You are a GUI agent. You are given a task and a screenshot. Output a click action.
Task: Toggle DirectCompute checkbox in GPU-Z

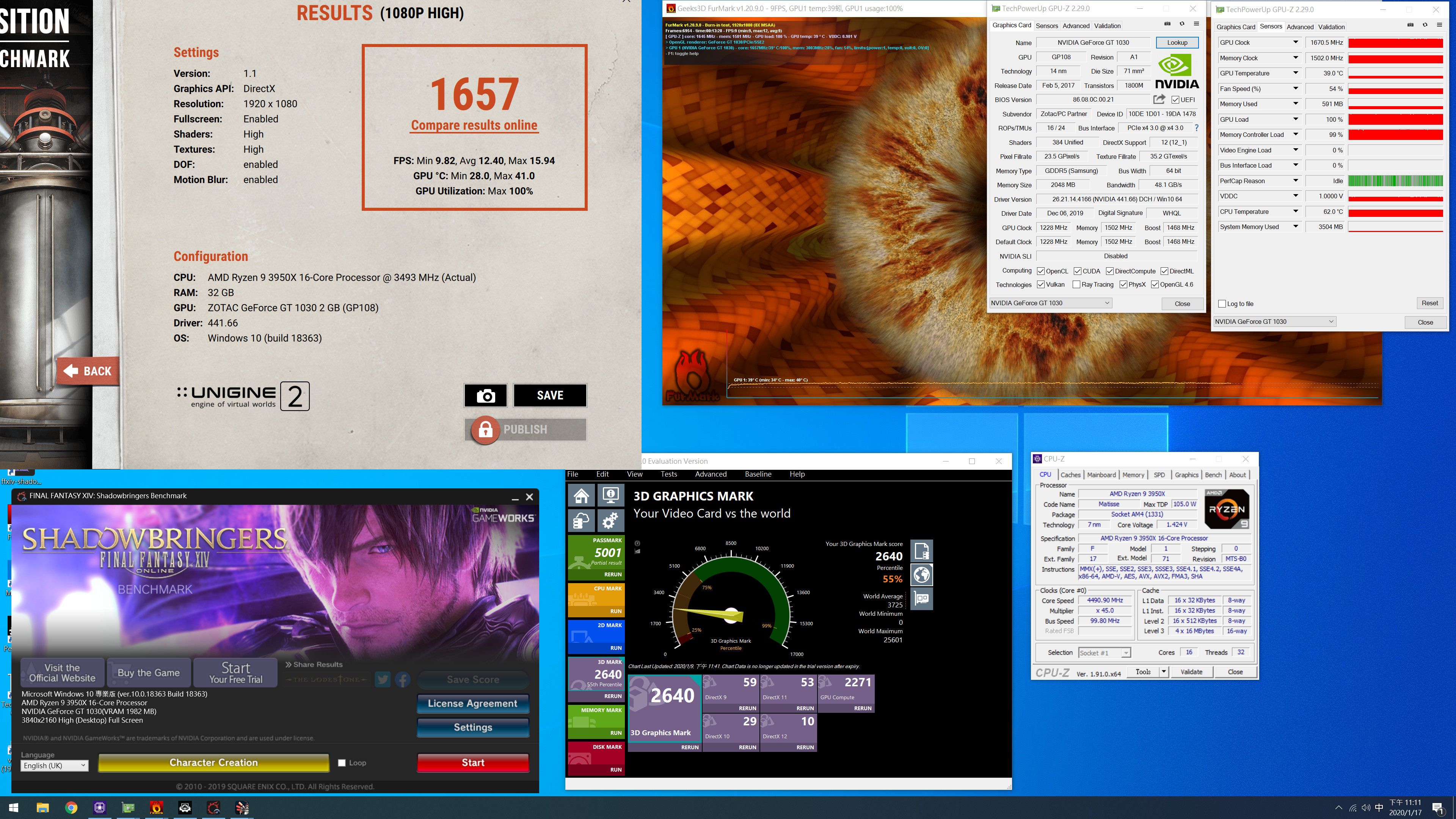[x=1109, y=271]
